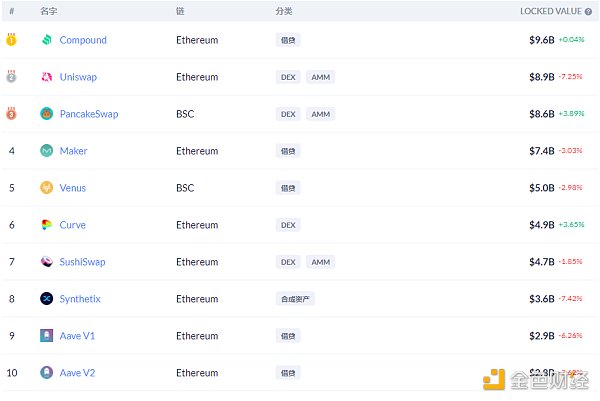Click the Aave V1 logo icon
Screen dimensions: 600x401
(46, 336)
